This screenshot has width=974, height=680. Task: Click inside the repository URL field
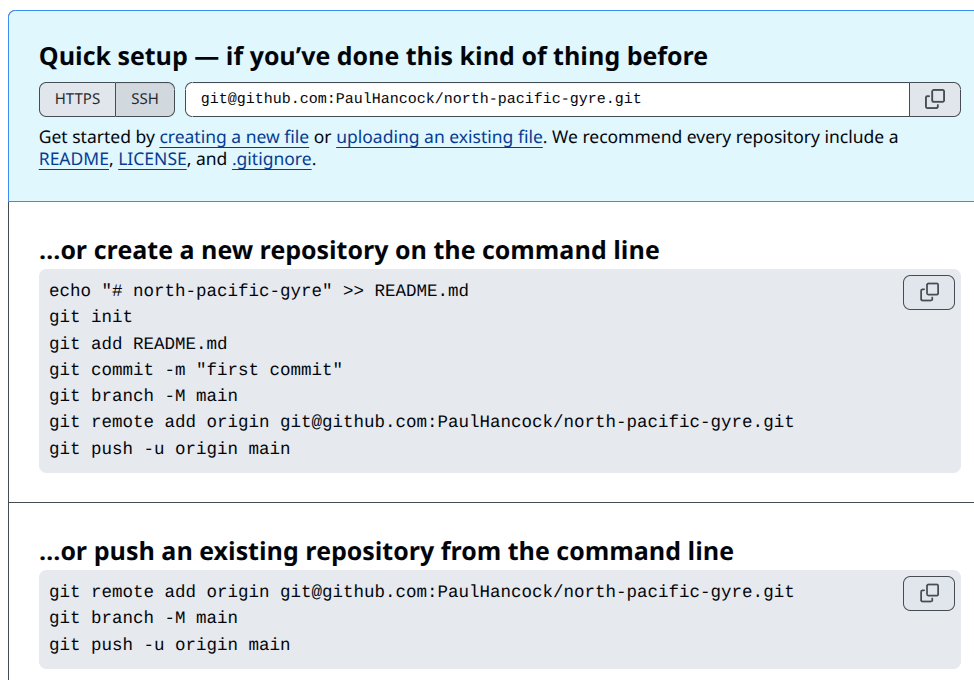(550, 99)
